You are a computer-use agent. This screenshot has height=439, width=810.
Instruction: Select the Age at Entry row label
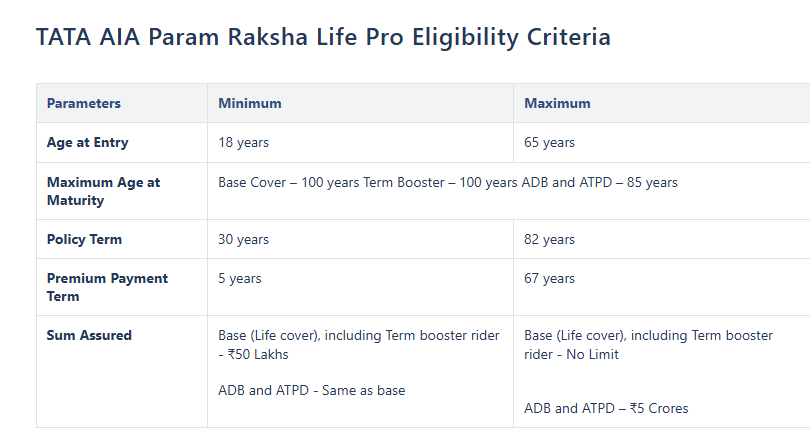point(88,142)
